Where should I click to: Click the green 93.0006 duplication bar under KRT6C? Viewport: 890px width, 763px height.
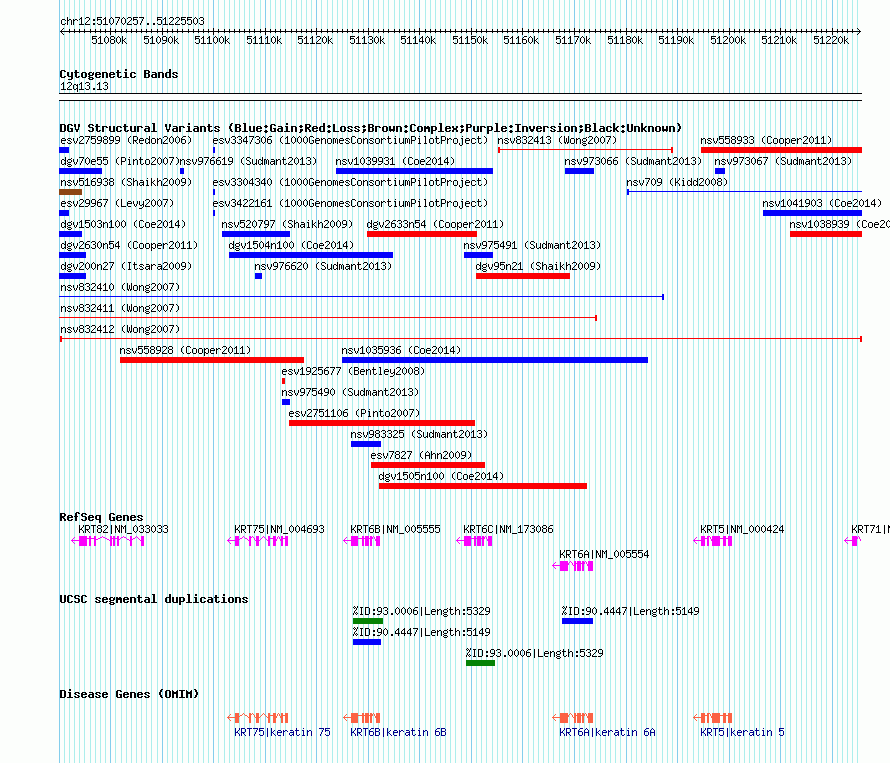click(480, 663)
